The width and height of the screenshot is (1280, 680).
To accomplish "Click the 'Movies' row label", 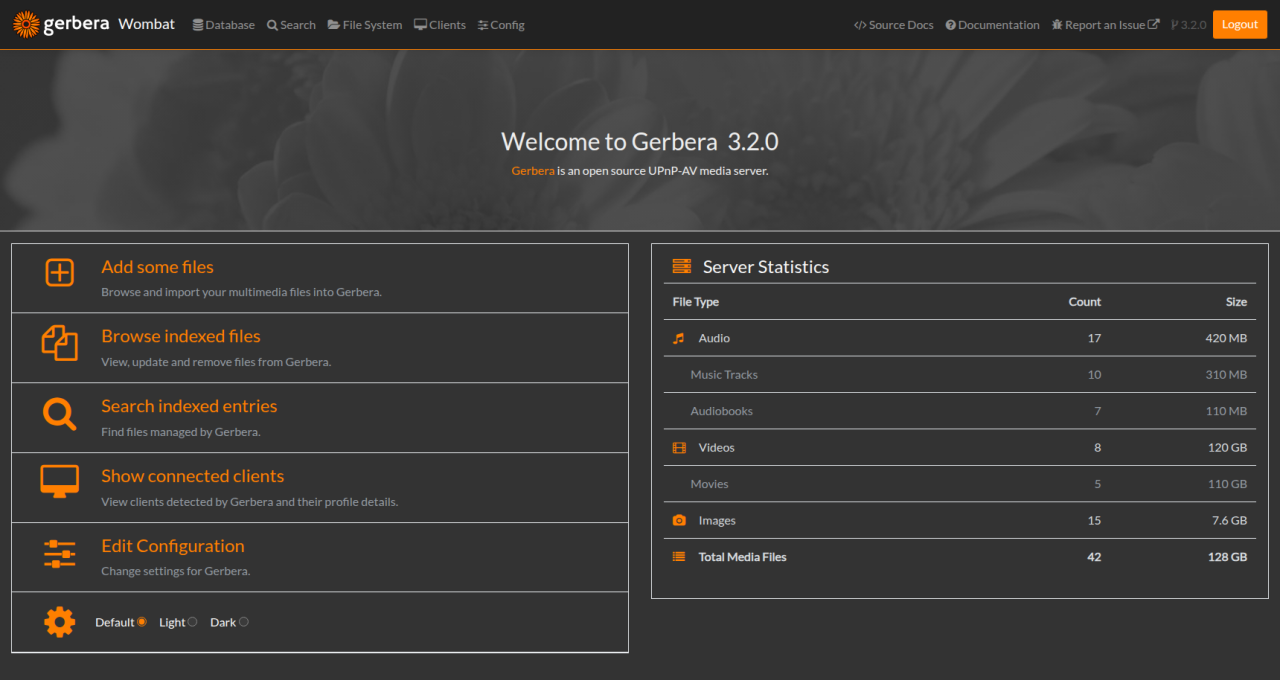I will [x=709, y=484].
